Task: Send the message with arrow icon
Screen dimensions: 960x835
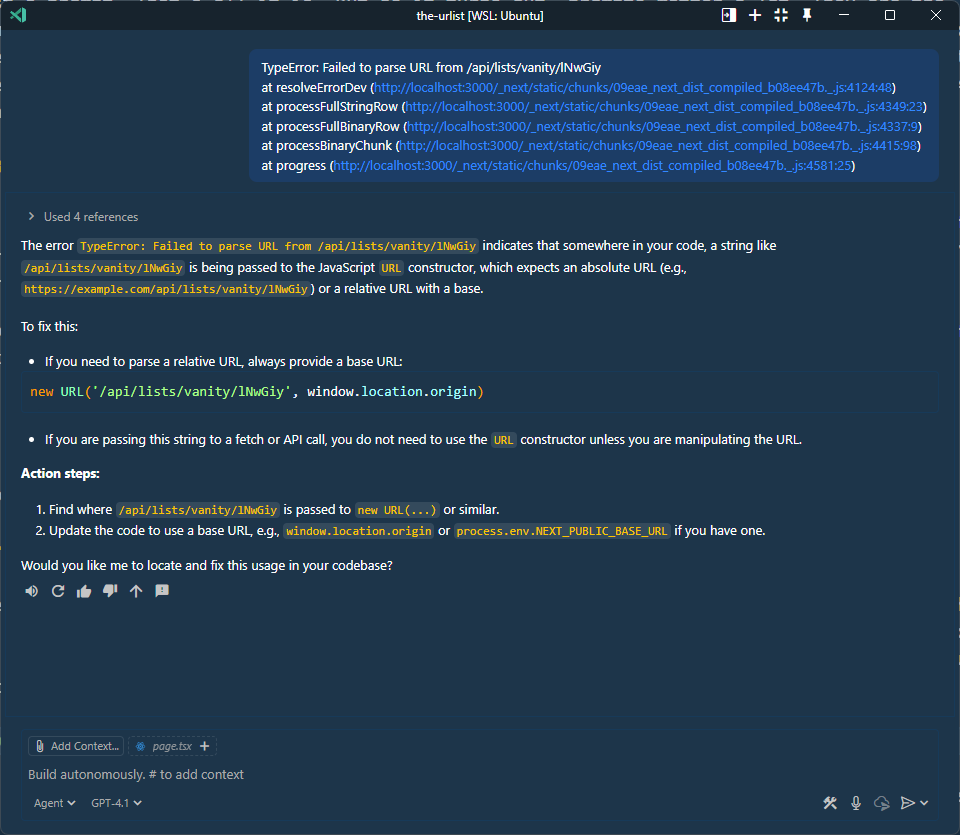Action: click(x=907, y=803)
